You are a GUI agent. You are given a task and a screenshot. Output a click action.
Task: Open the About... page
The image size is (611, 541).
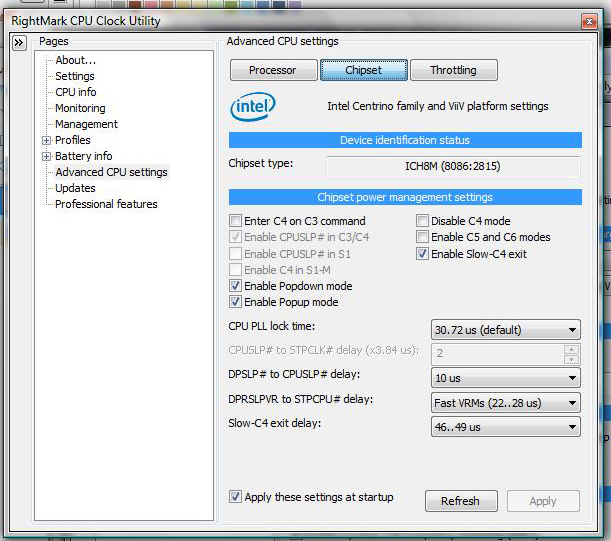tap(76, 60)
